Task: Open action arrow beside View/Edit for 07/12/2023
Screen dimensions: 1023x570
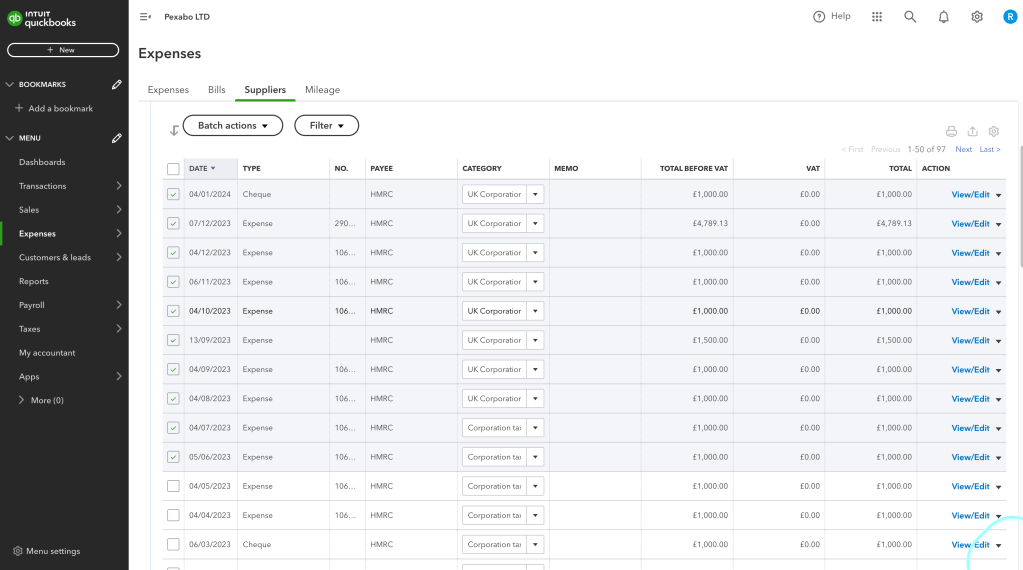Action: (x=998, y=224)
